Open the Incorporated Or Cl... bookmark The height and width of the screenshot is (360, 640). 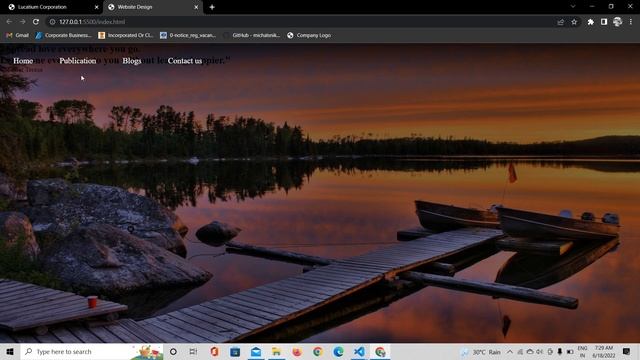point(126,36)
